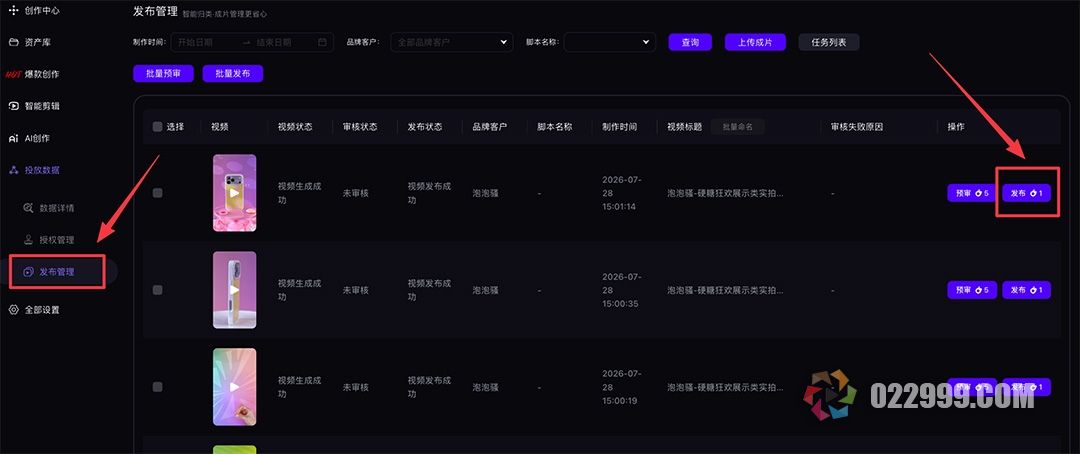Tick the checkbox for the 15:00:35 video row
Screen dimensions: 1080x454
tap(157, 290)
